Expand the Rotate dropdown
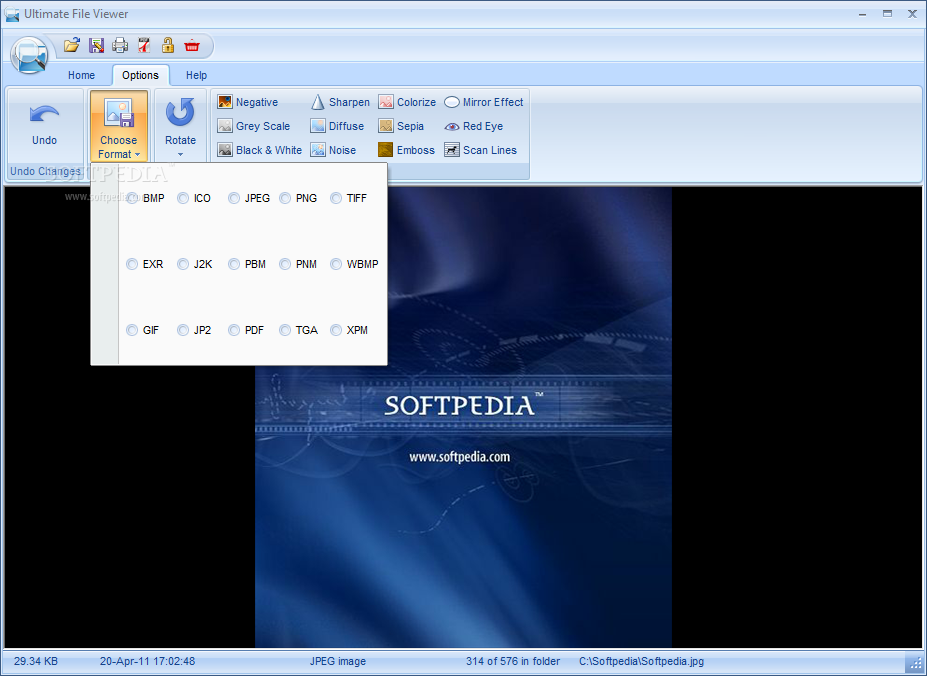 [x=180, y=126]
